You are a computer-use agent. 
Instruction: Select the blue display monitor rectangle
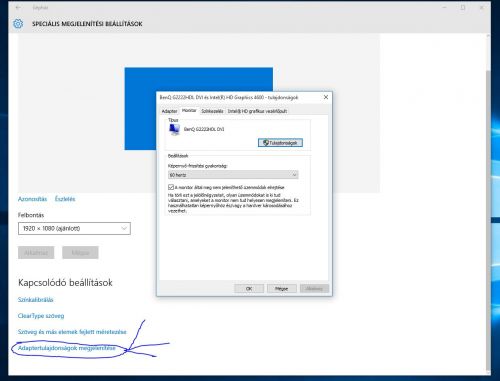199,109
